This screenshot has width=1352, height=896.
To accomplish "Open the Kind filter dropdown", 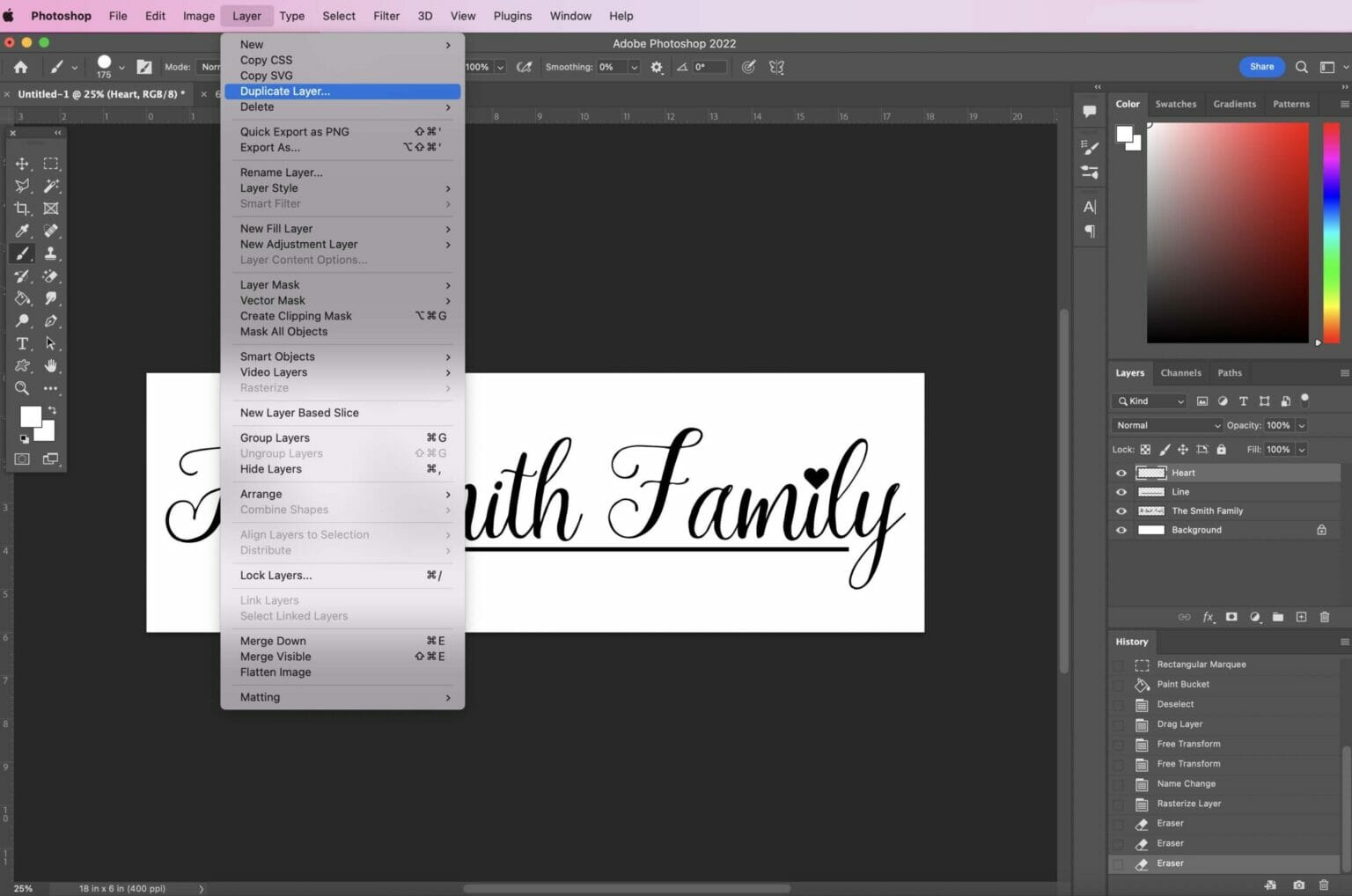I will coord(1149,400).
